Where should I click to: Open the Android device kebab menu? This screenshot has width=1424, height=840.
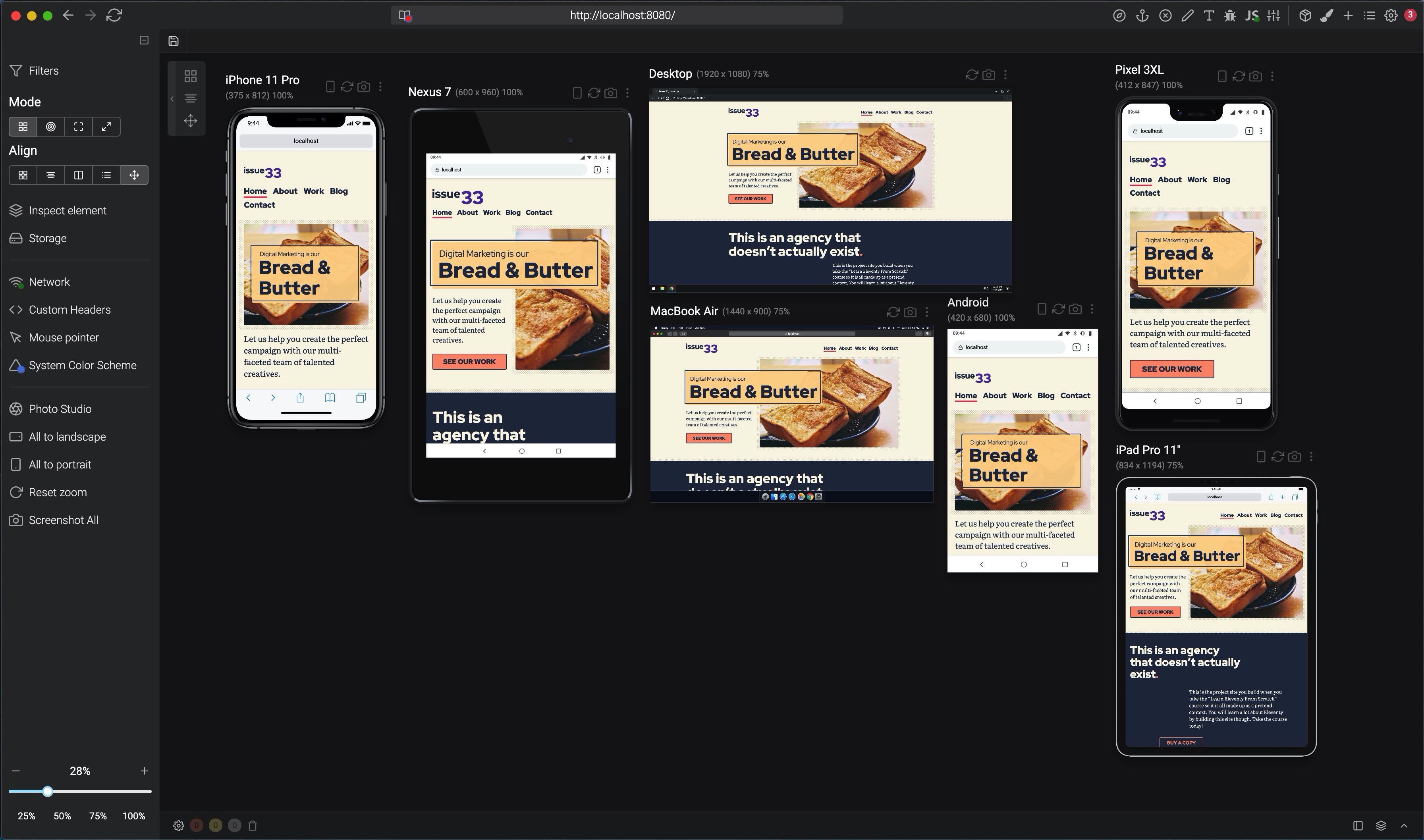(x=1092, y=309)
